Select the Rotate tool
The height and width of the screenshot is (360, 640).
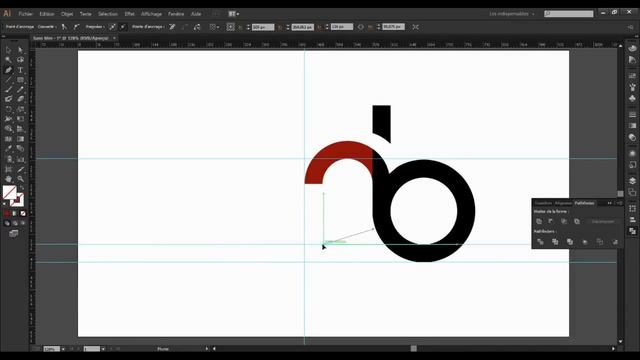(8, 109)
